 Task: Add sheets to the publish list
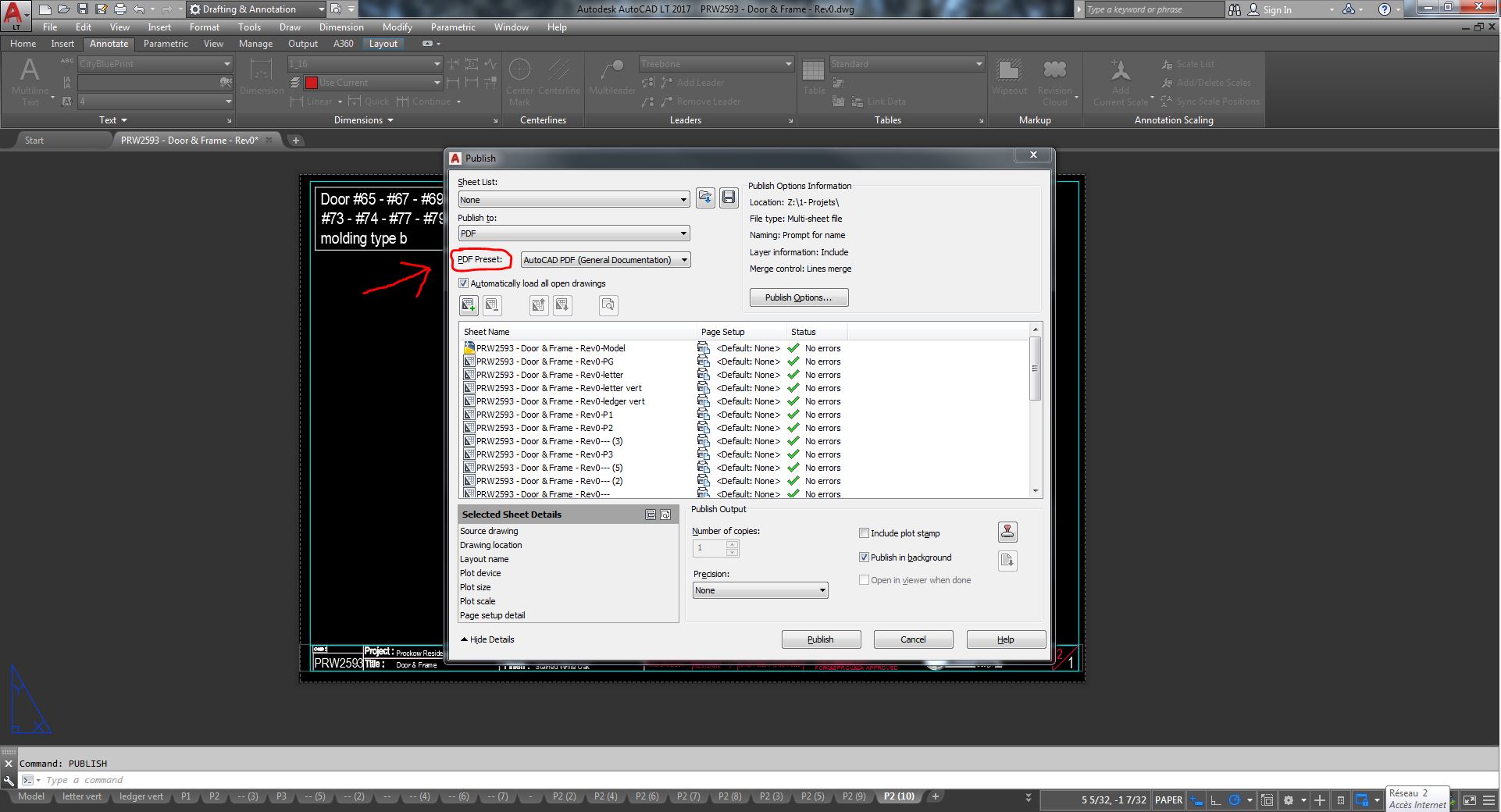(469, 305)
